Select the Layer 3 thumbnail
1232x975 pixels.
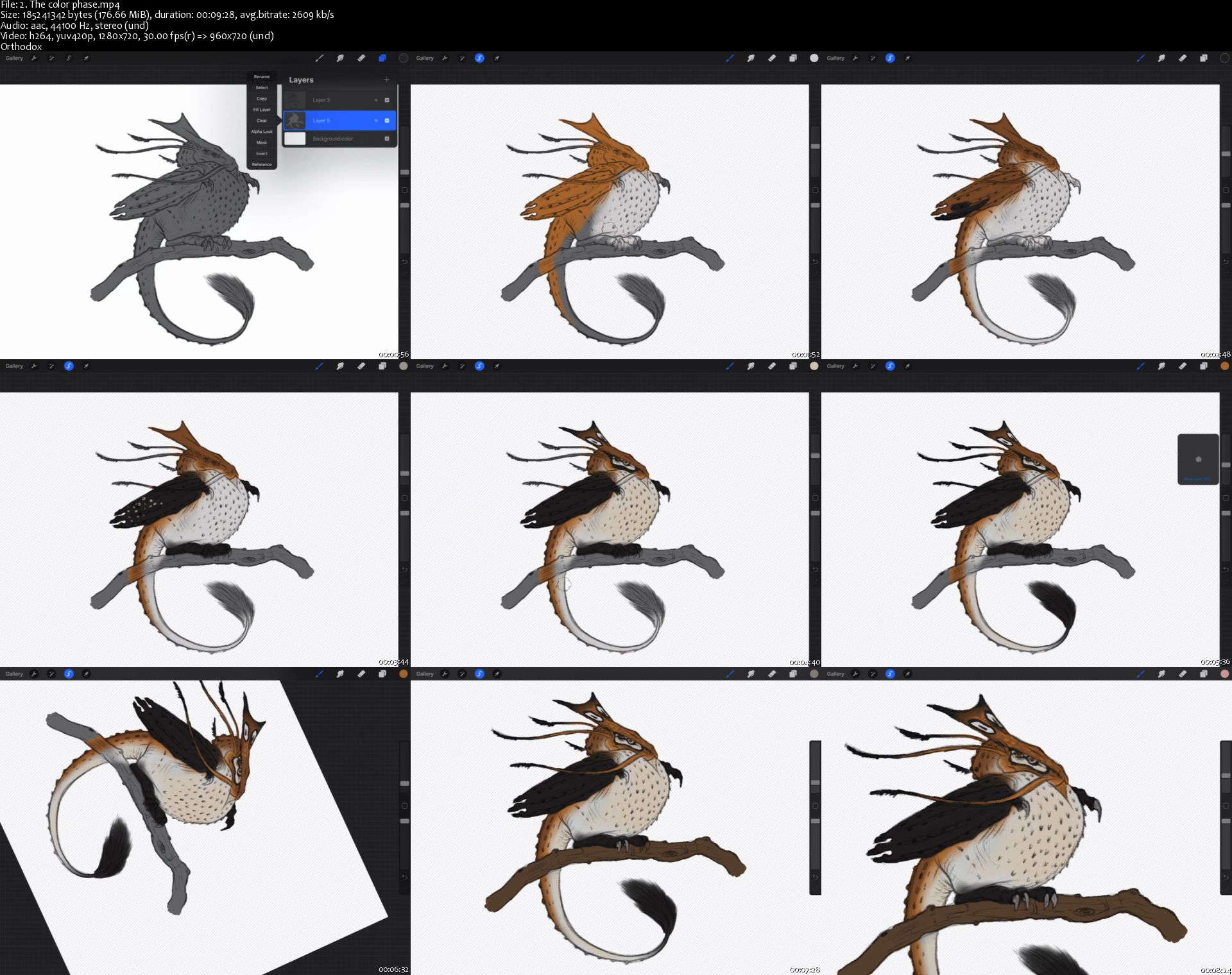pyautogui.click(x=295, y=100)
